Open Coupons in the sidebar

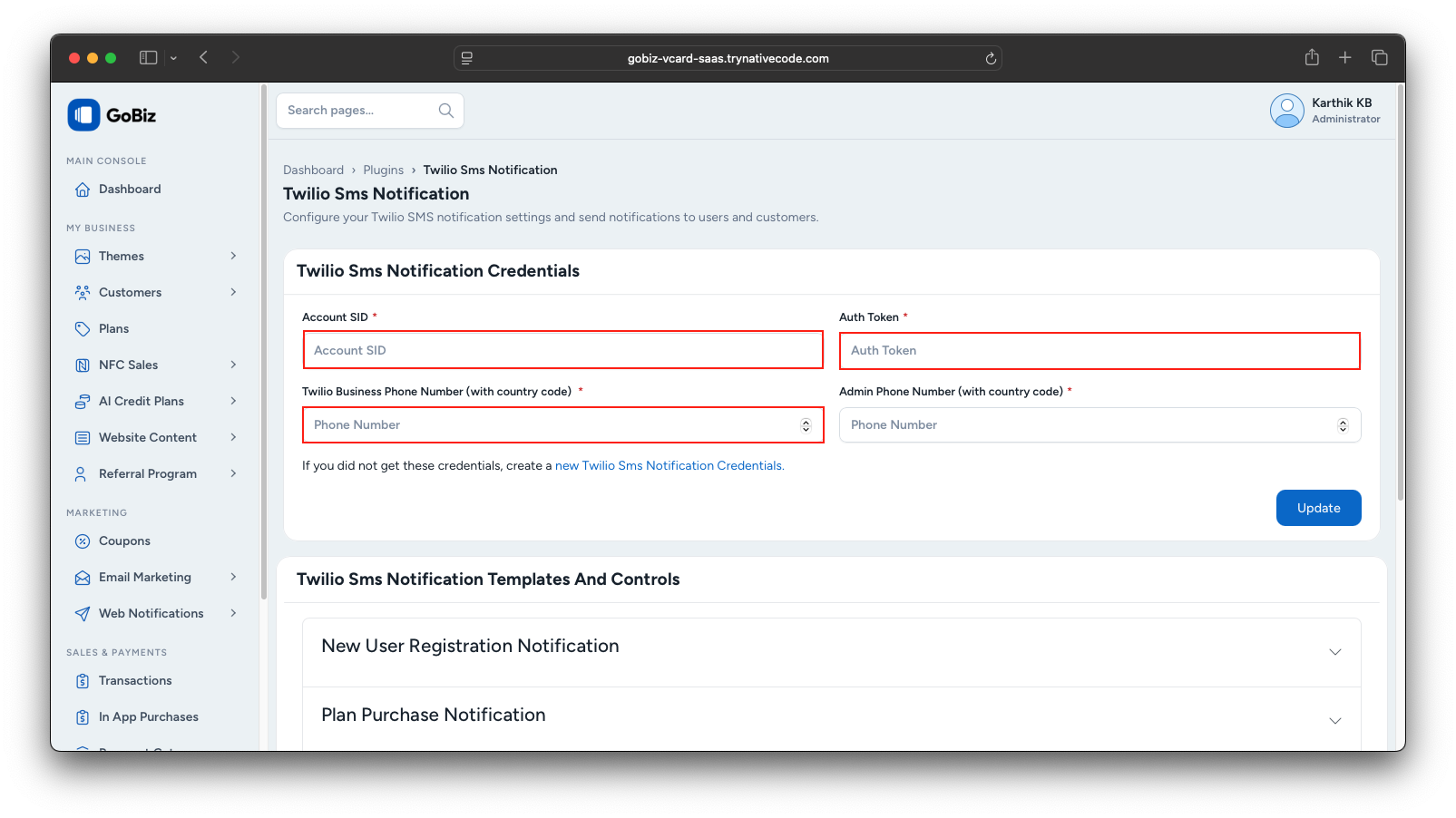click(x=124, y=541)
